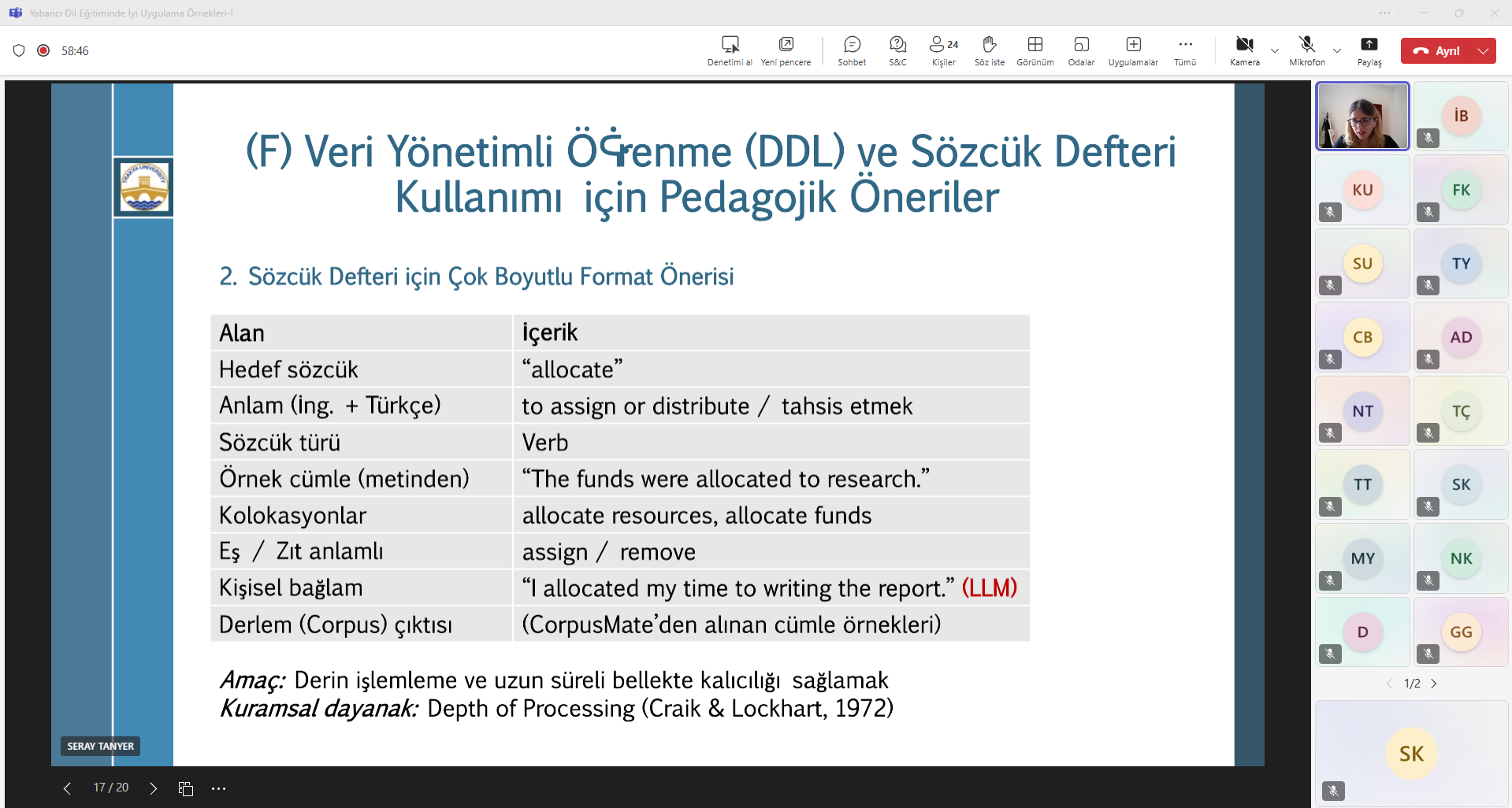Image resolution: width=1512 pixels, height=808 pixels.
Task: Open the Tümü more options menu
Action: click(x=1185, y=50)
